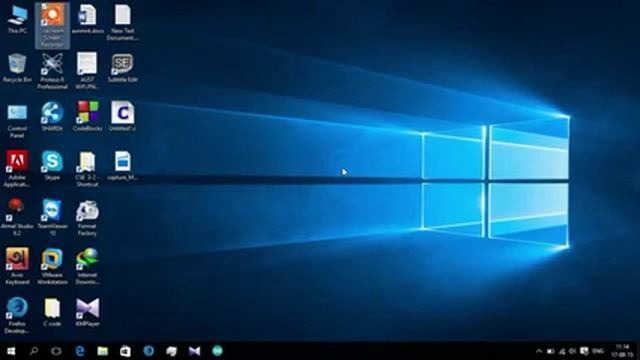The width and height of the screenshot is (640, 360).
Task: Select the VMware Workstation shortcut
Action: click(52, 267)
